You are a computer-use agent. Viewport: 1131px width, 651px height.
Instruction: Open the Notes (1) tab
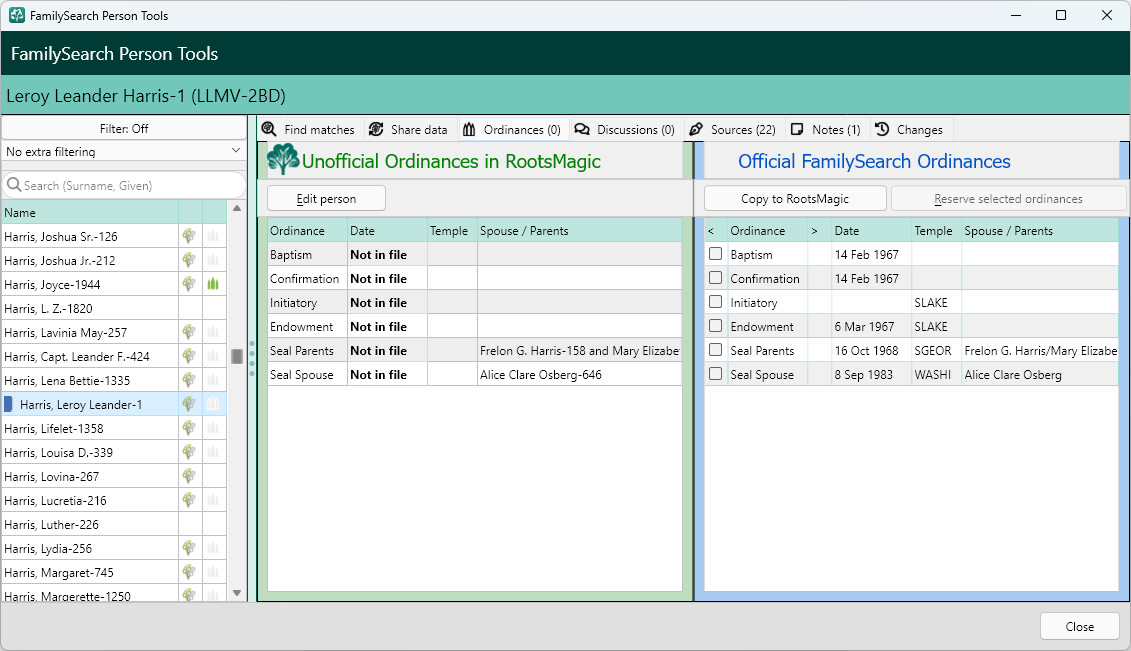827,130
